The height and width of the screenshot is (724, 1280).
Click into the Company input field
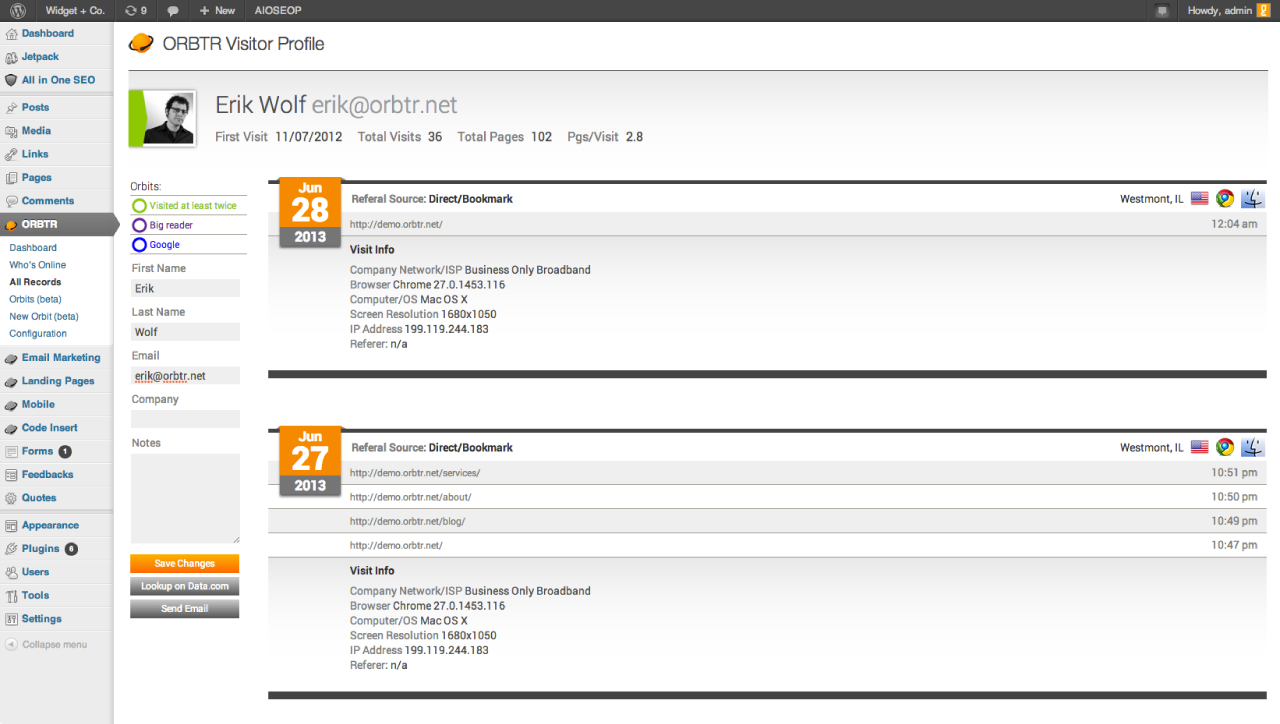pos(185,419)
